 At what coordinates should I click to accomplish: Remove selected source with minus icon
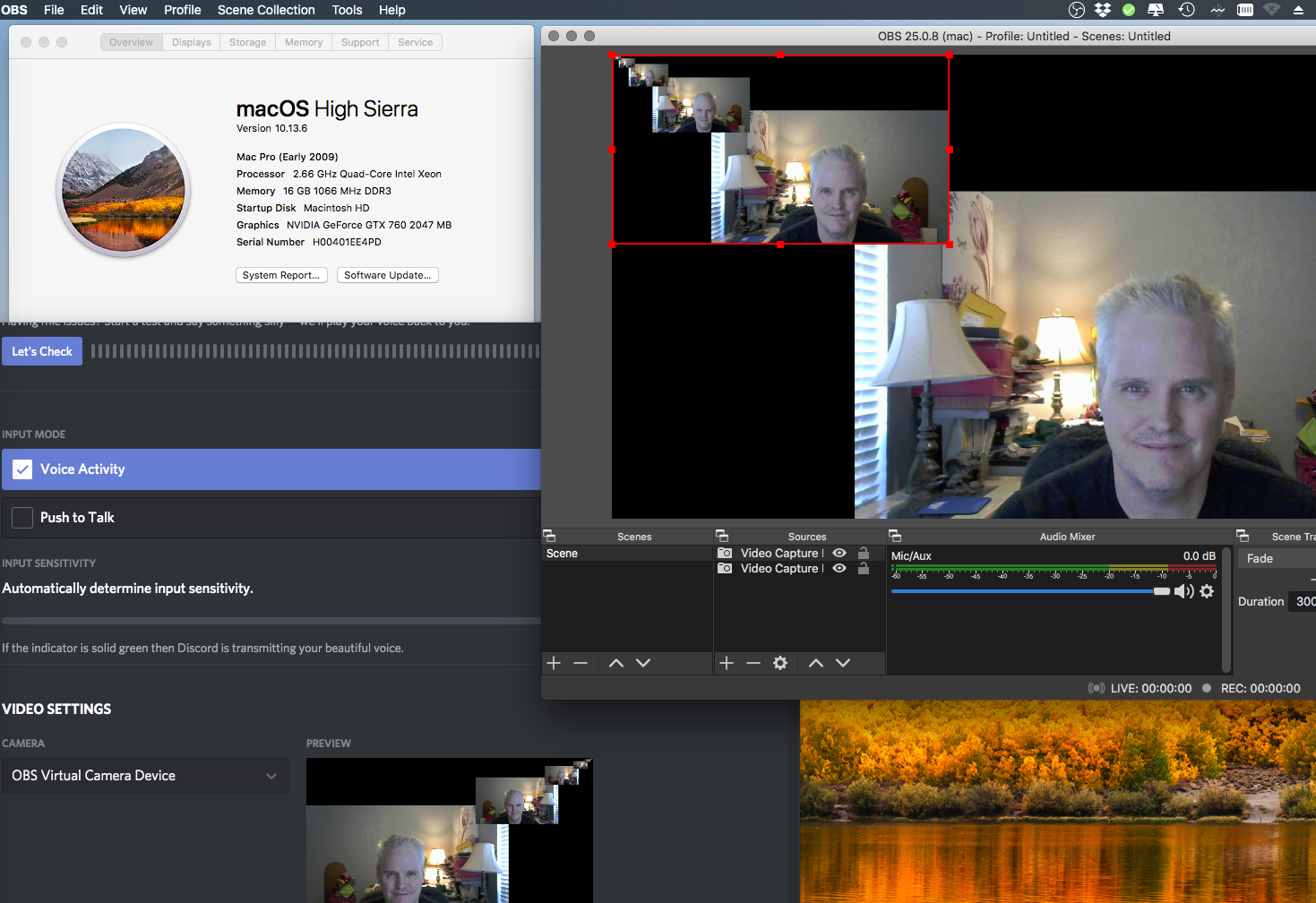753,663
